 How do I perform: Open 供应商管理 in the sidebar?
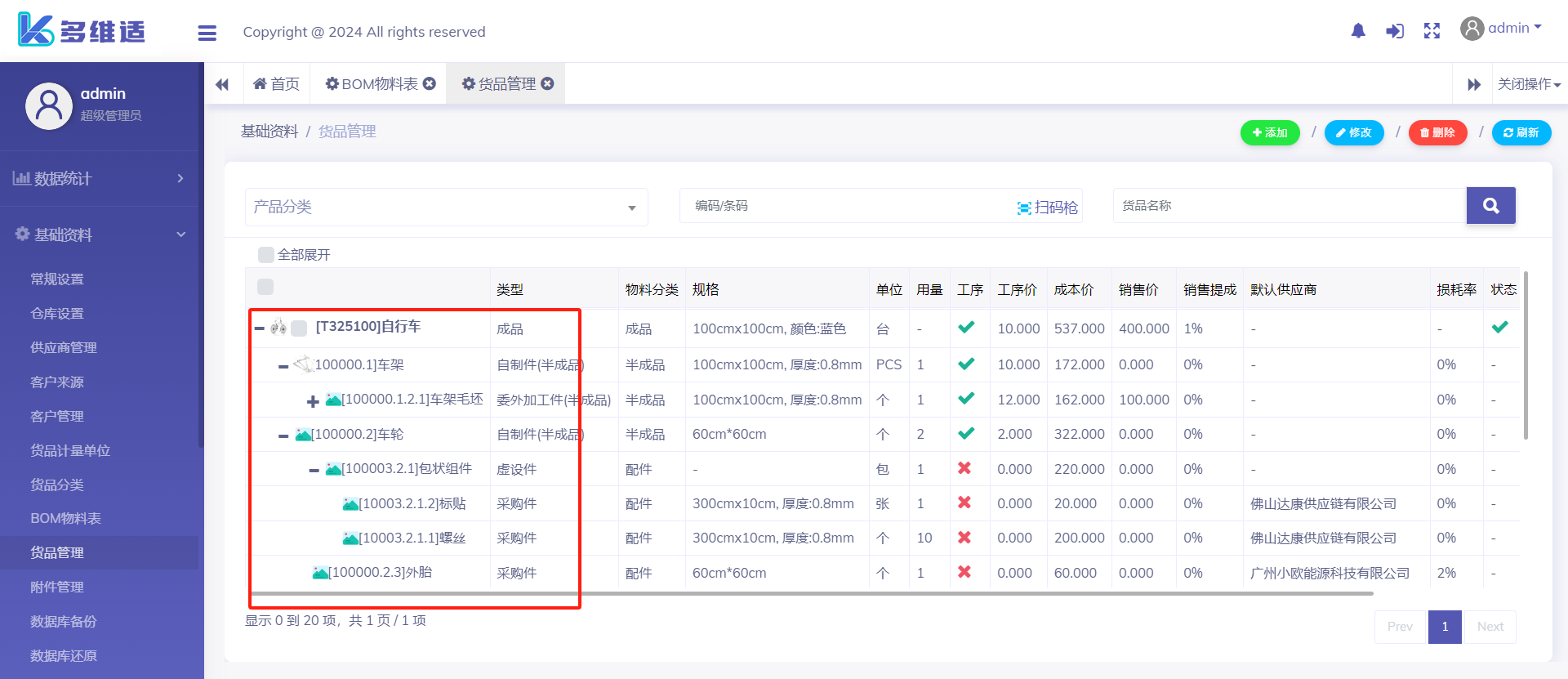[x=64, y=348]
